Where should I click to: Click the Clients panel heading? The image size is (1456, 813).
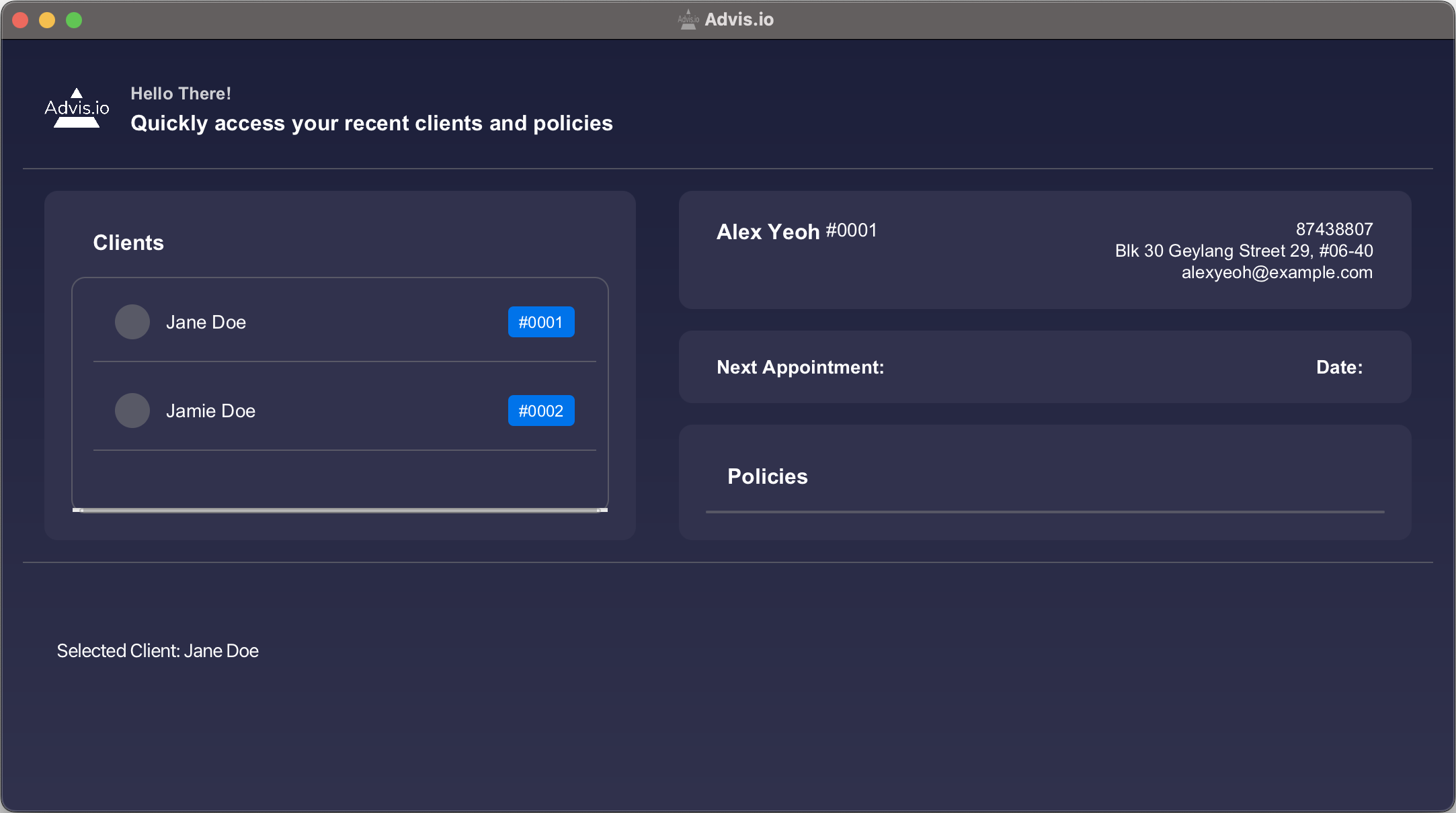[x=128, y=243]
